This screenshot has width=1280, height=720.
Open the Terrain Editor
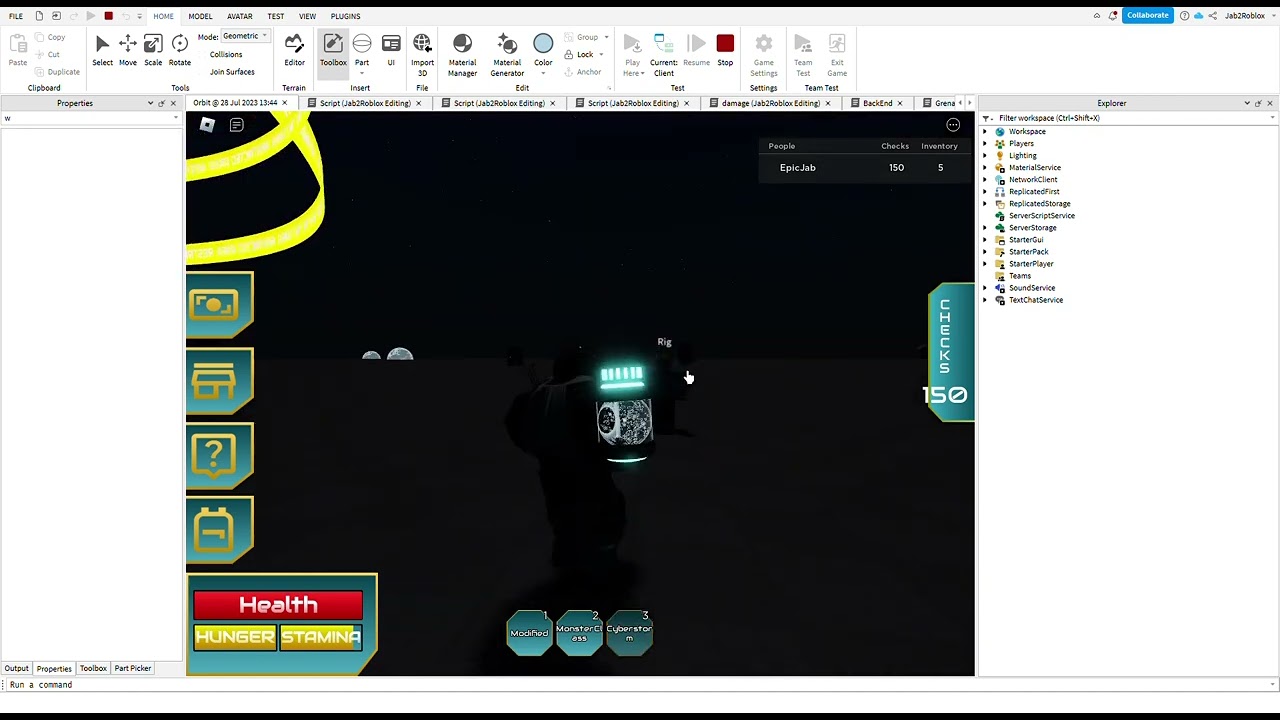(x=294, y=50)
